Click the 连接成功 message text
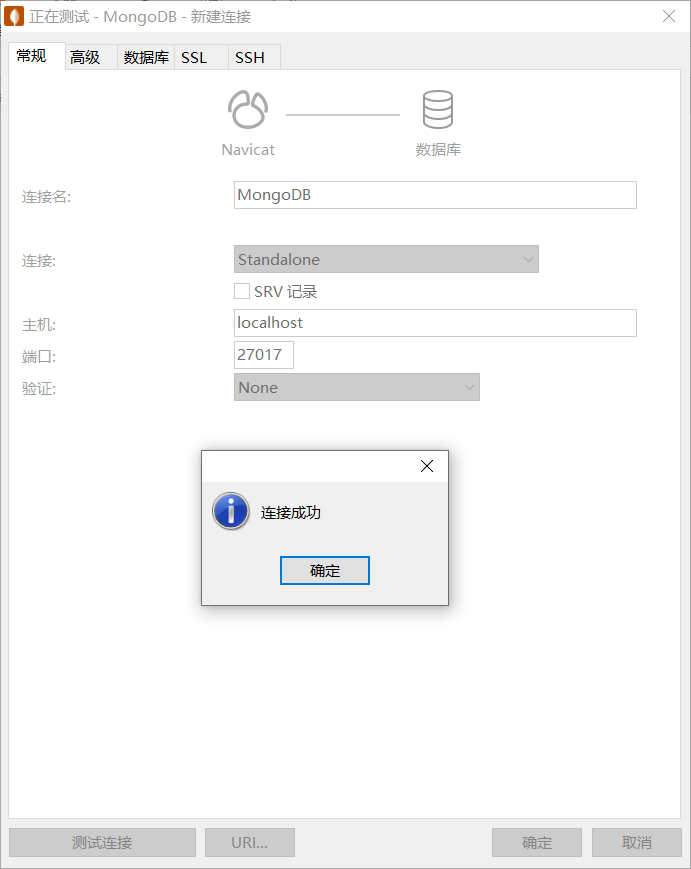This screenshot has height=869, width=691. coord(290,513)
